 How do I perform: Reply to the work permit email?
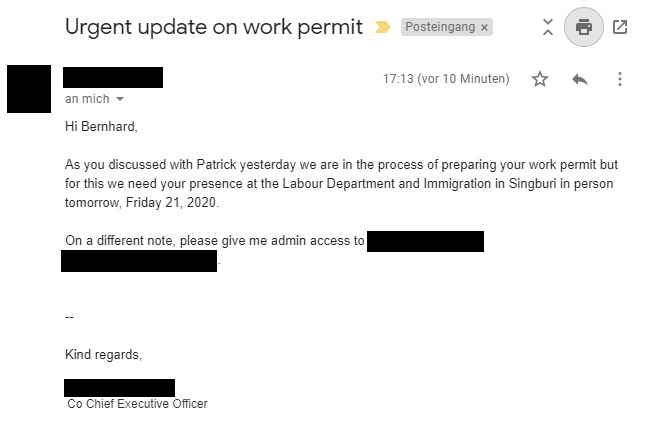[x=580, y=79]
